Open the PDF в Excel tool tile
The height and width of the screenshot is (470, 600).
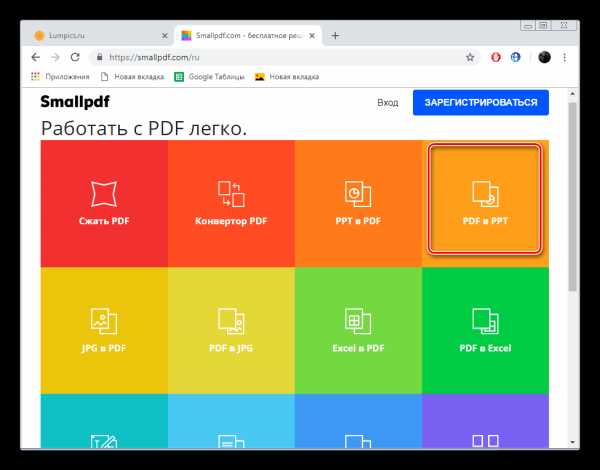[x=485, y=331]
